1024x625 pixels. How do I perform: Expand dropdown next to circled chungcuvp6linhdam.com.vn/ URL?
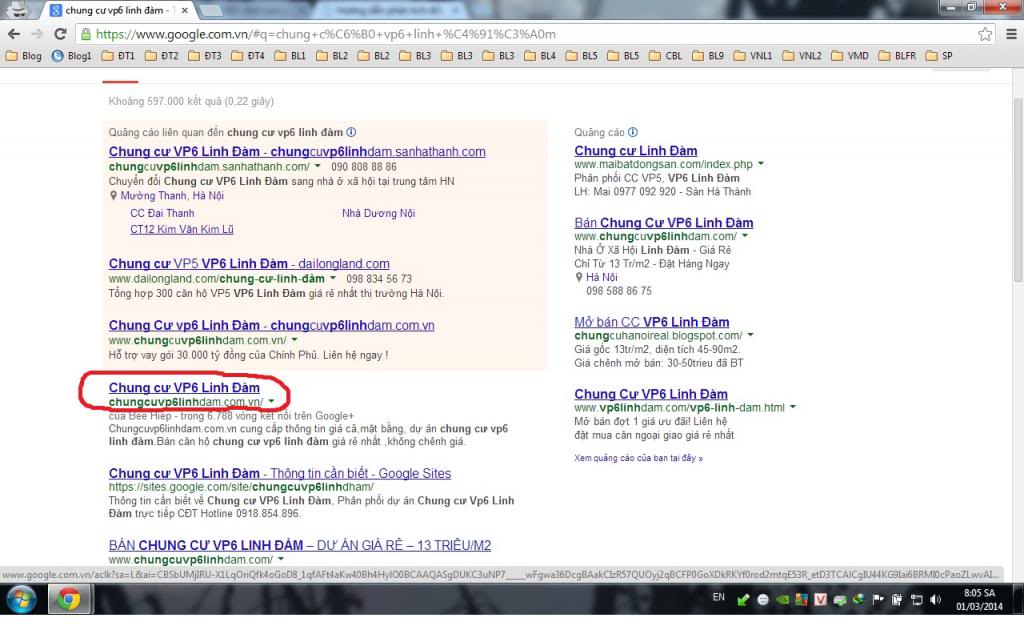tap(271, 402)
